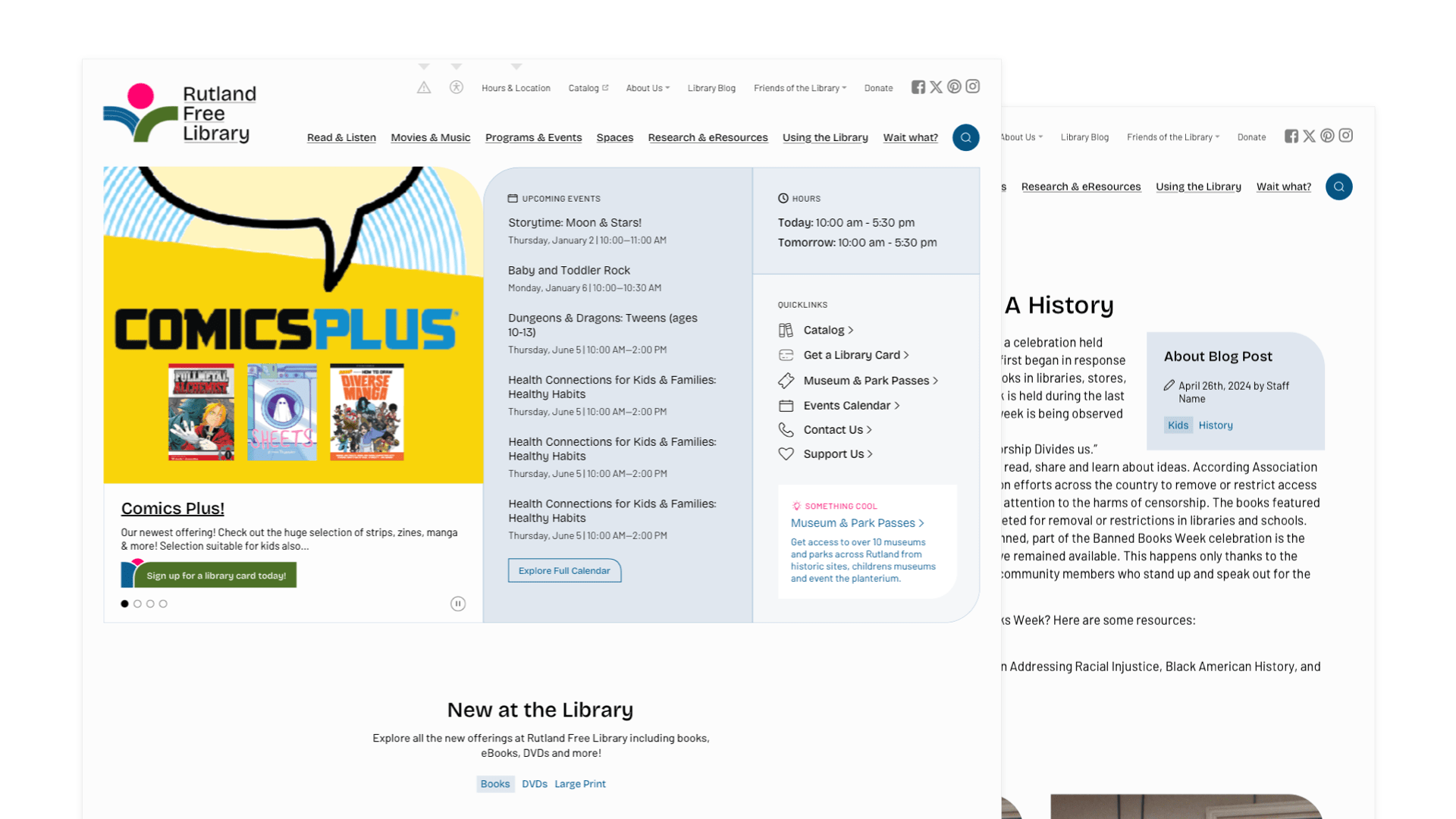The width and height of the screenshot is (1456, 819).
Task: Click the Catalog books icon in Quicklinks
Action: pos(786,330)
